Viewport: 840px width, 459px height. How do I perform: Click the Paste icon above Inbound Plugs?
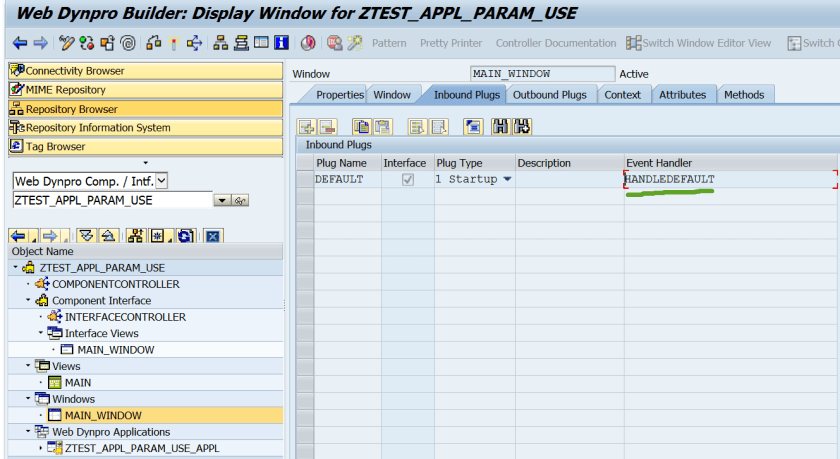click(x=382, y=127)
